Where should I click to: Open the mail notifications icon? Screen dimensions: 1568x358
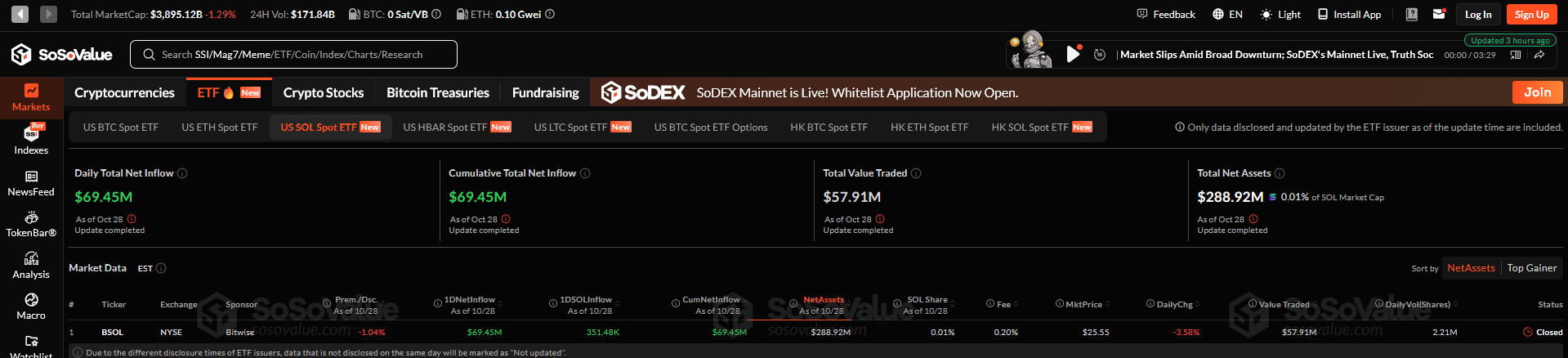click(x=1439, y=14)
